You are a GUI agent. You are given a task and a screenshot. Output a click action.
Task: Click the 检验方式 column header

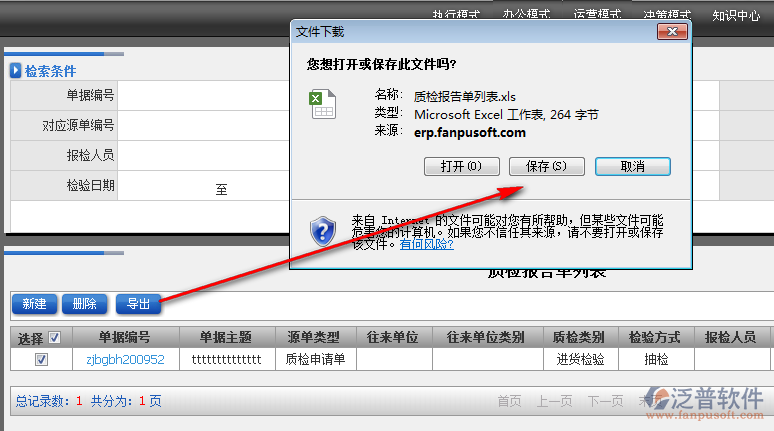(x=656, y=337)
